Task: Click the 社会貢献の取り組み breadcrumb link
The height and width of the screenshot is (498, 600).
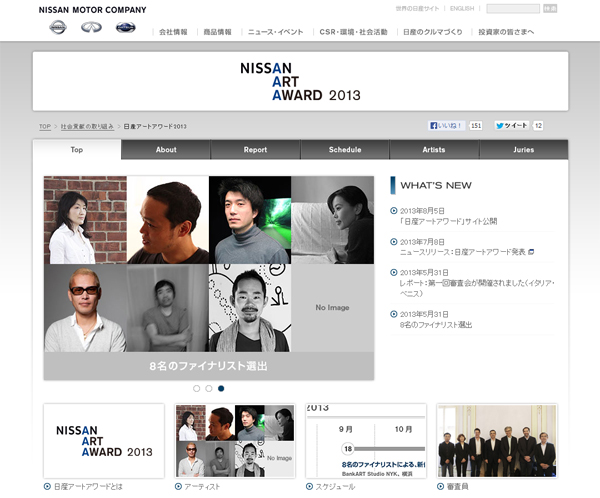Action: (87, 126)
